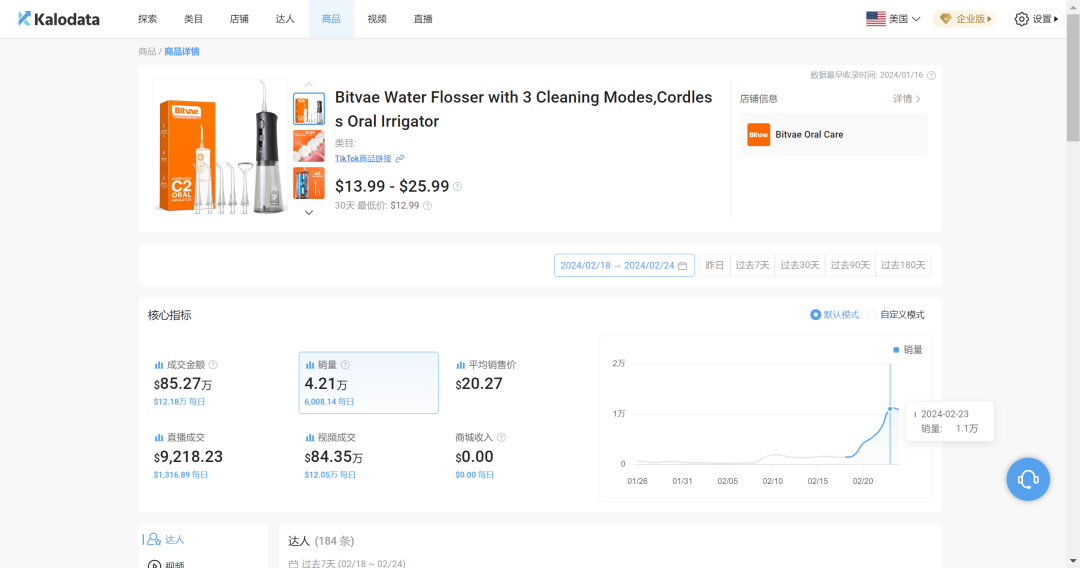Open the calendar icon in date range
Image resolution: width=1080 pixels, height=568 pixels.
682,265
